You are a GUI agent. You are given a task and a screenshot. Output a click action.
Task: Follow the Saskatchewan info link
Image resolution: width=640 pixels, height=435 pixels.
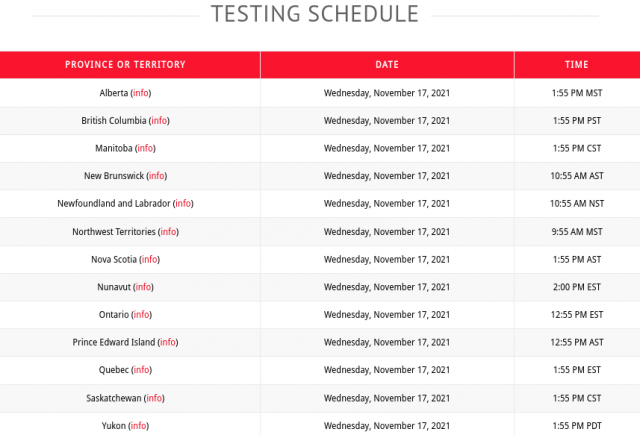154,398
